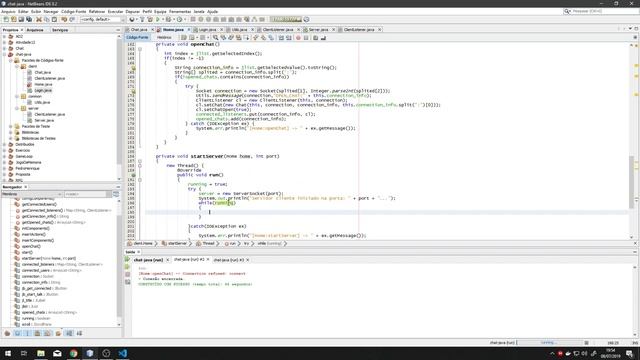Click the Redo toolbar icon
640x360 pixels.
[72, 19]
